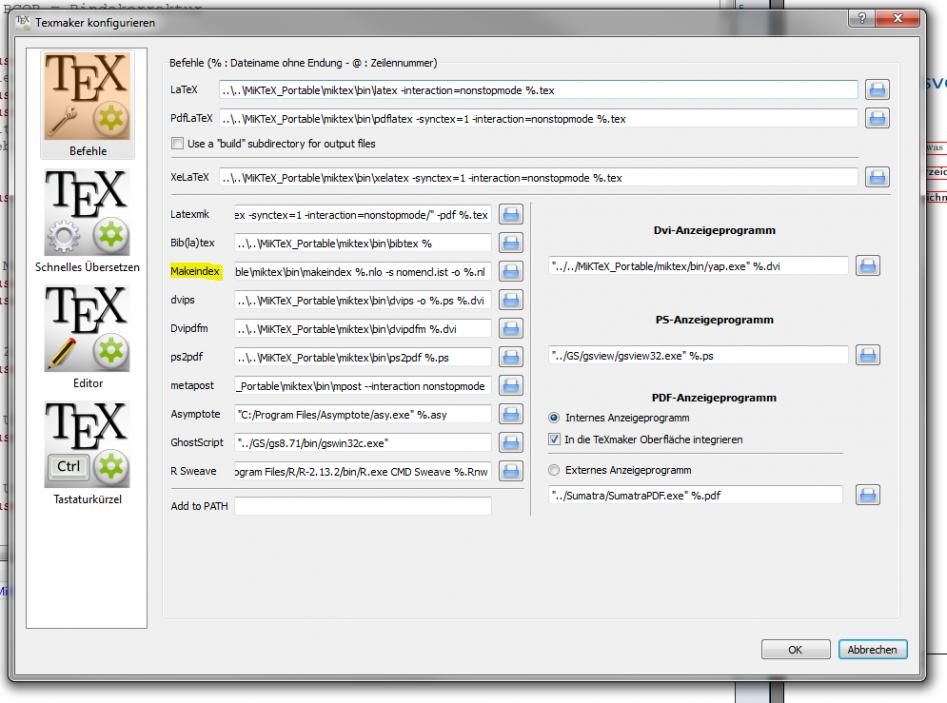Click the PS-Anzeigeprogramm heading
This screenshot has width=947, height=703.
click(714, 319)
